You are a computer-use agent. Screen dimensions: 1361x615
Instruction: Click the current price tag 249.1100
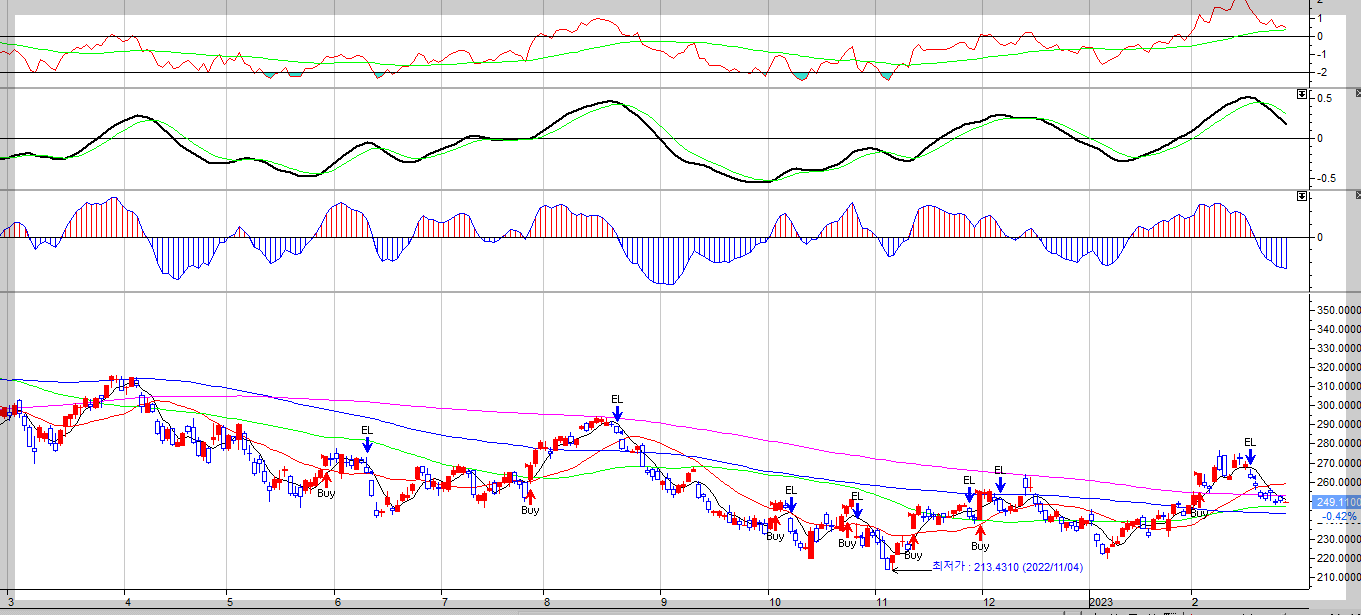tap(1335, 503)
